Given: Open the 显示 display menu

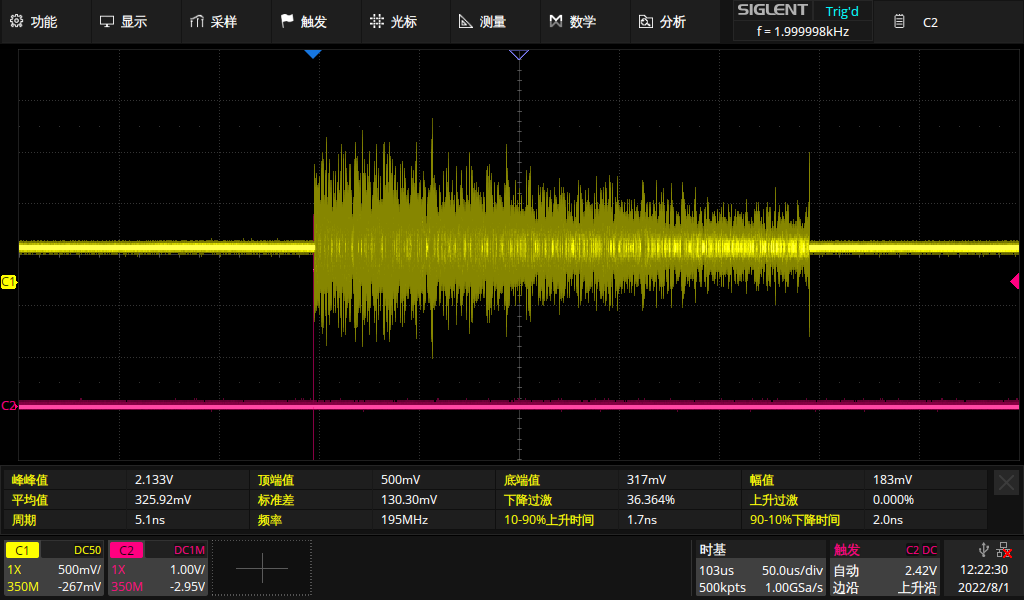Looking at the screenshot, I should pyautogui.click(x=123, y=21).
